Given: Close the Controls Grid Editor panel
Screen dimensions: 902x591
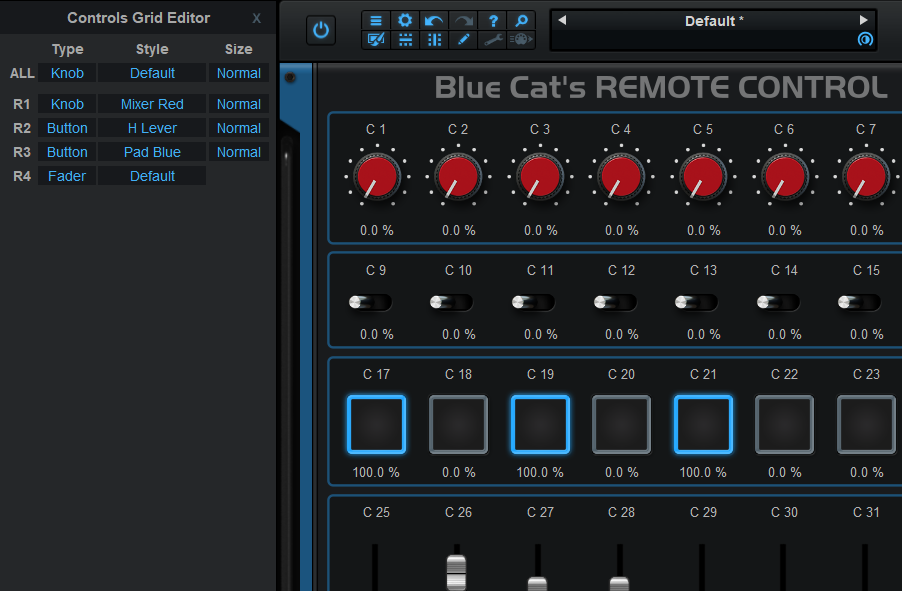Looking at the screenshot, I should 257,18.
